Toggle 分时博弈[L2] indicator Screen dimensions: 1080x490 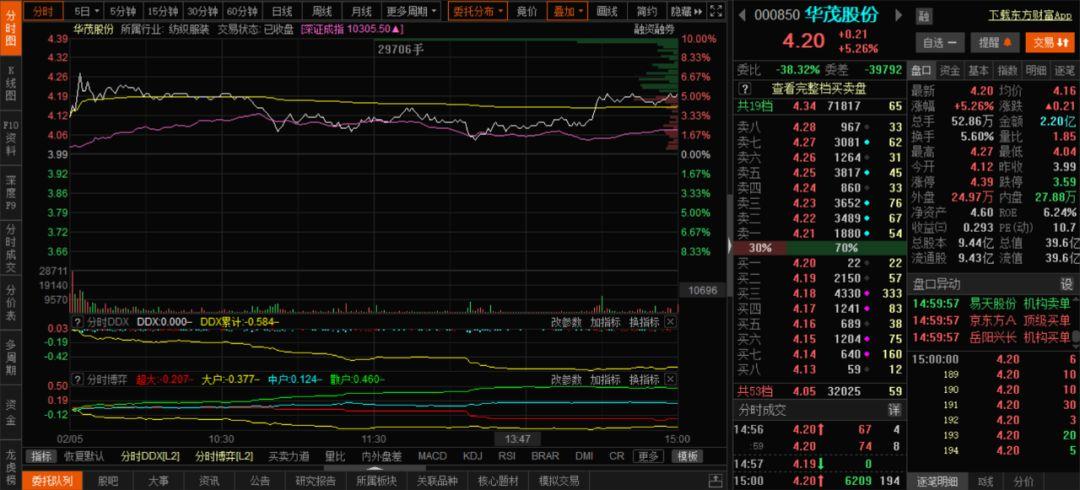223,456
